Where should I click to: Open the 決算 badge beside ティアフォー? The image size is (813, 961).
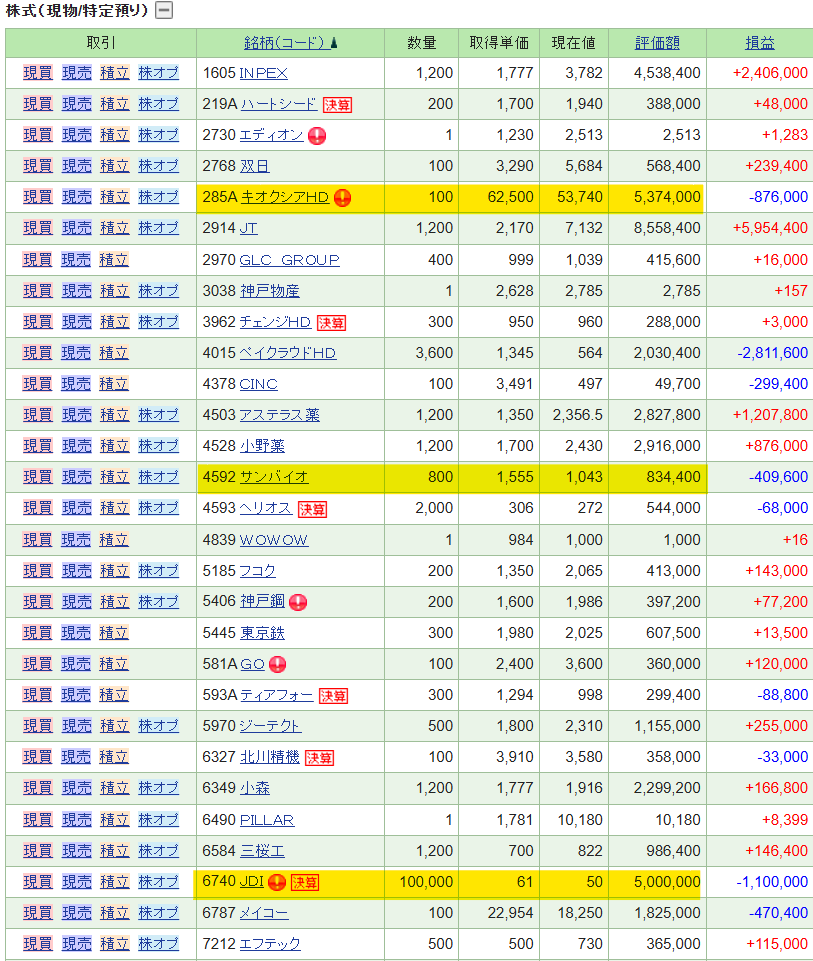tap(333, 696)
